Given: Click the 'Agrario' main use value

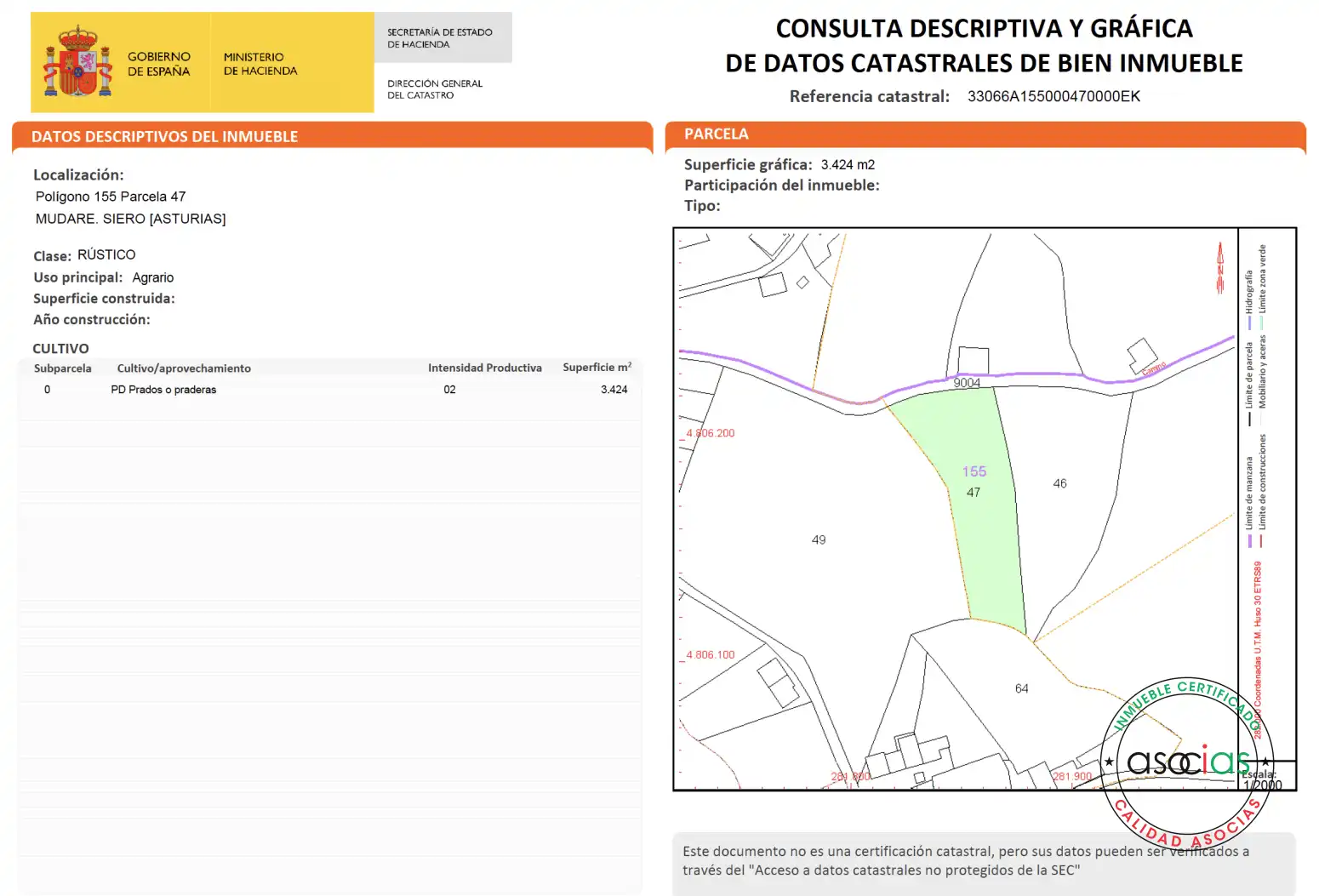Looking at the screenshot, I should (x=153, y=277).
